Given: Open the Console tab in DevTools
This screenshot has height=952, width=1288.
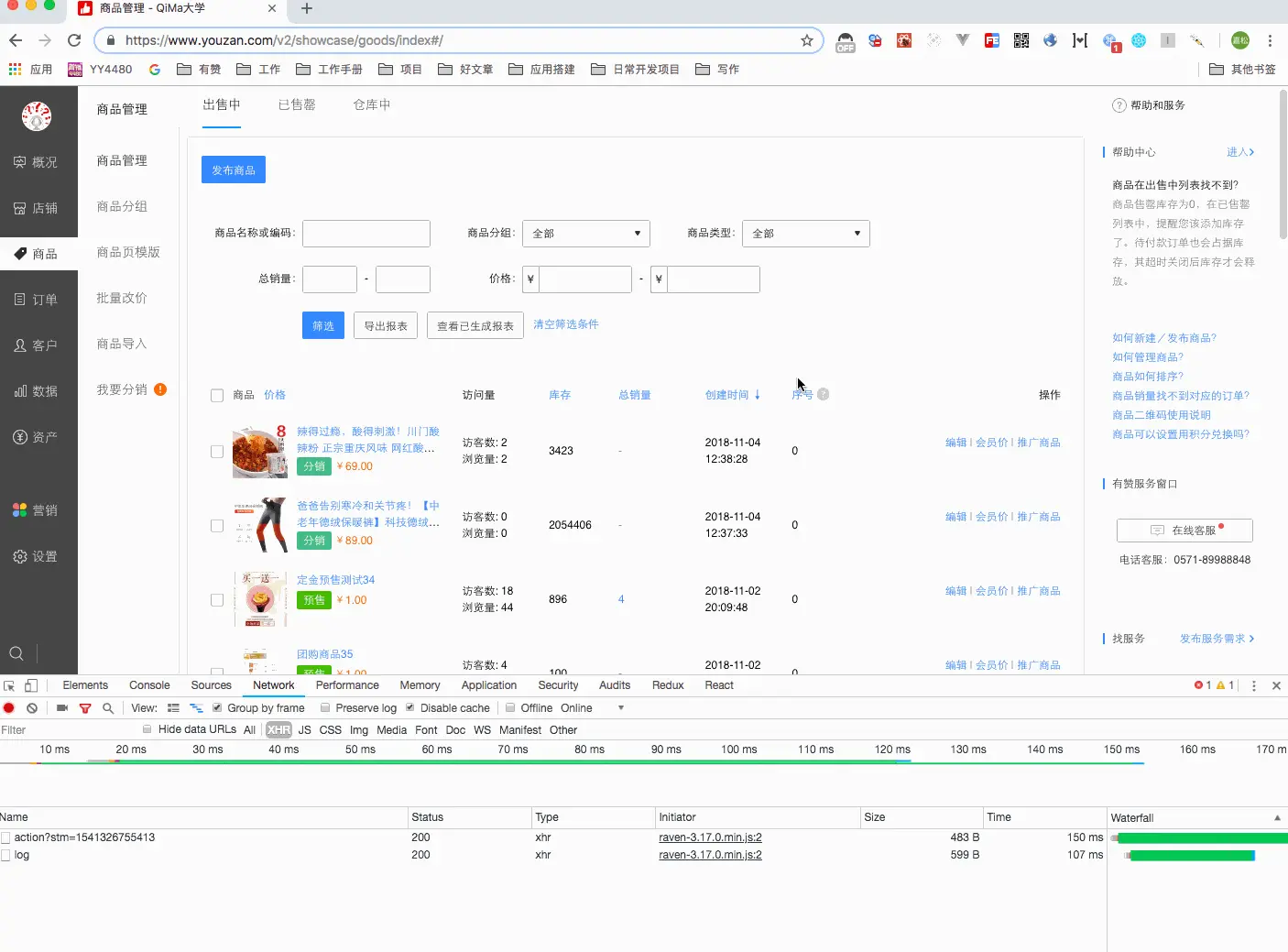Looking at the screenshot, I should point(148,684).
